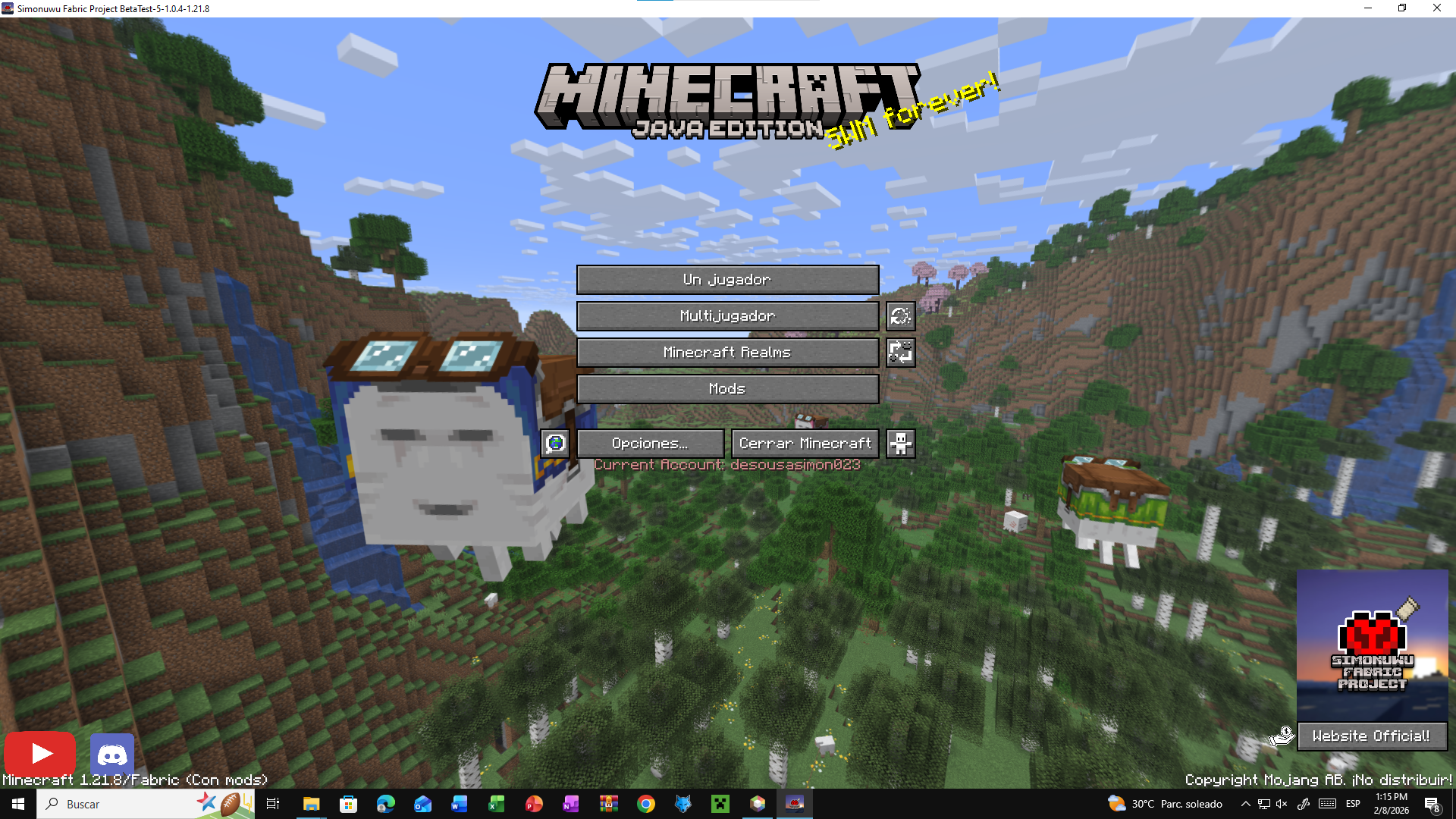Open Minecraft Realms
Image resolution: width=1456 pixels, height=819 pixels.
tap(727, 353)
